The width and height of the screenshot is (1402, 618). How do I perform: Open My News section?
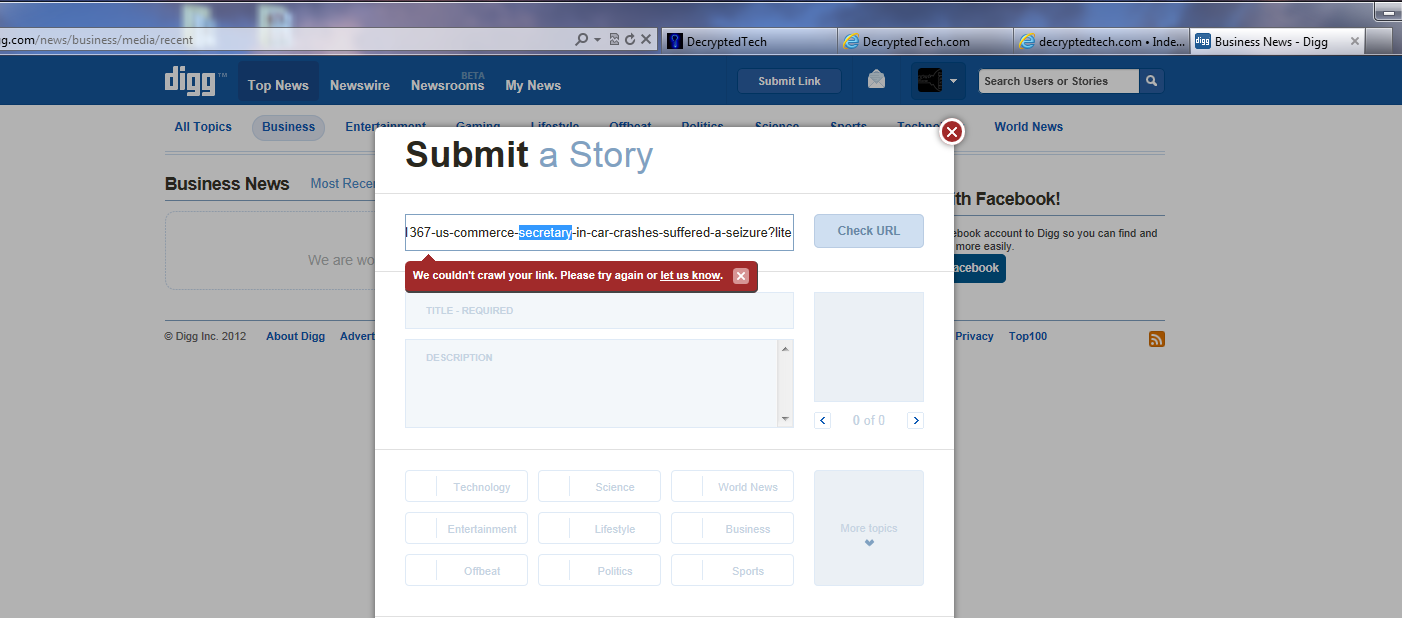533,85
